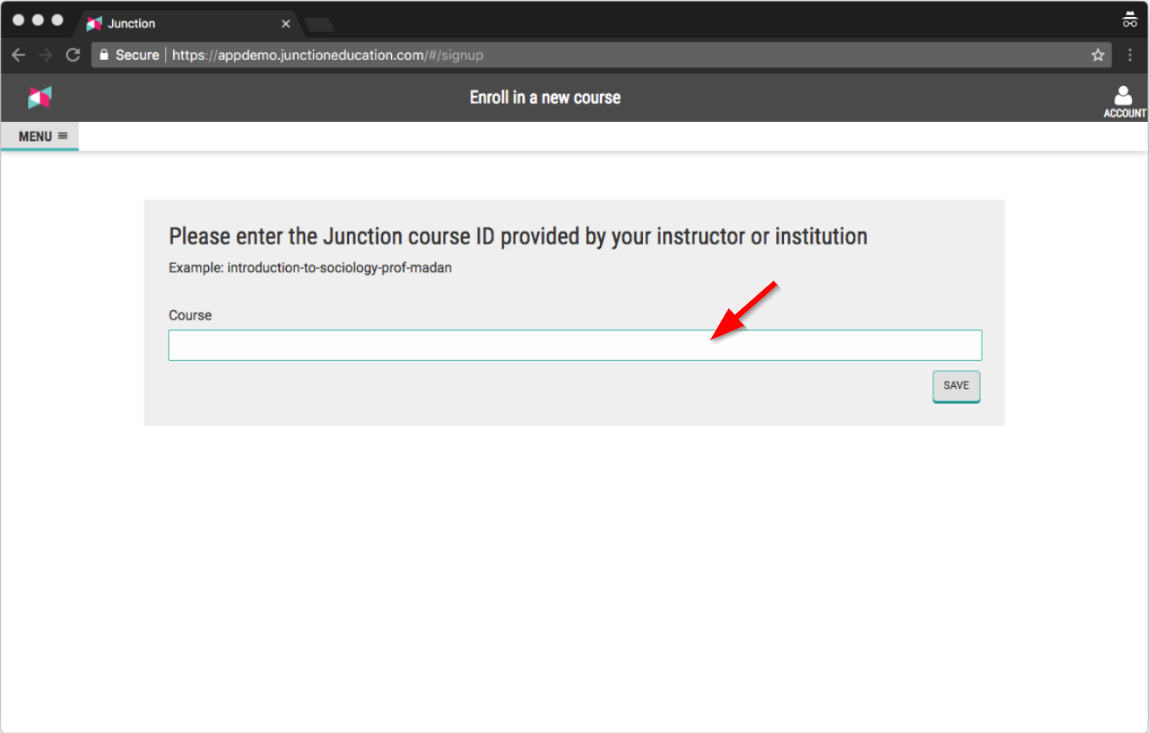
Task: Click the URL address bar
Action: 601,55
